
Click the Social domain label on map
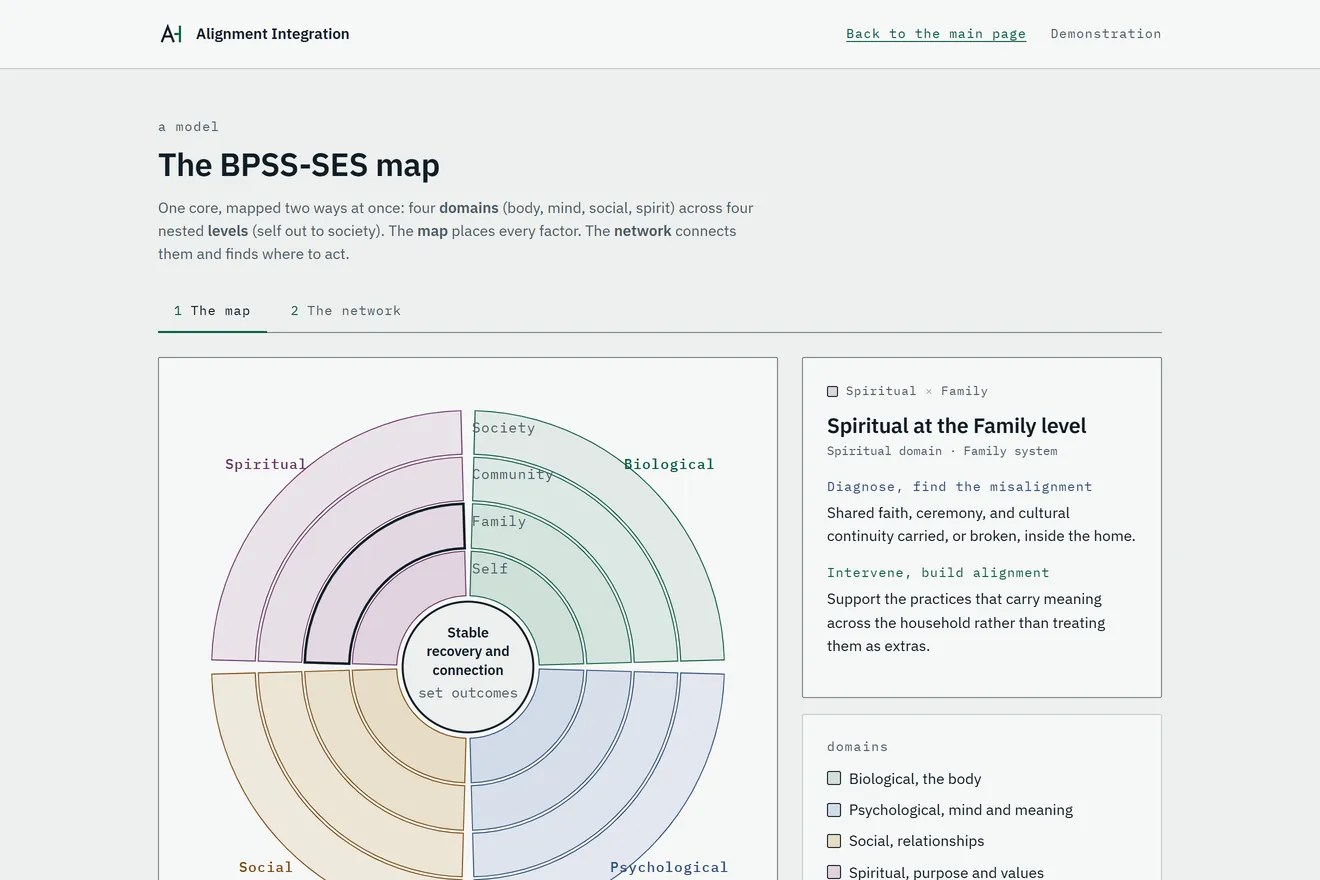coord(266,867)
